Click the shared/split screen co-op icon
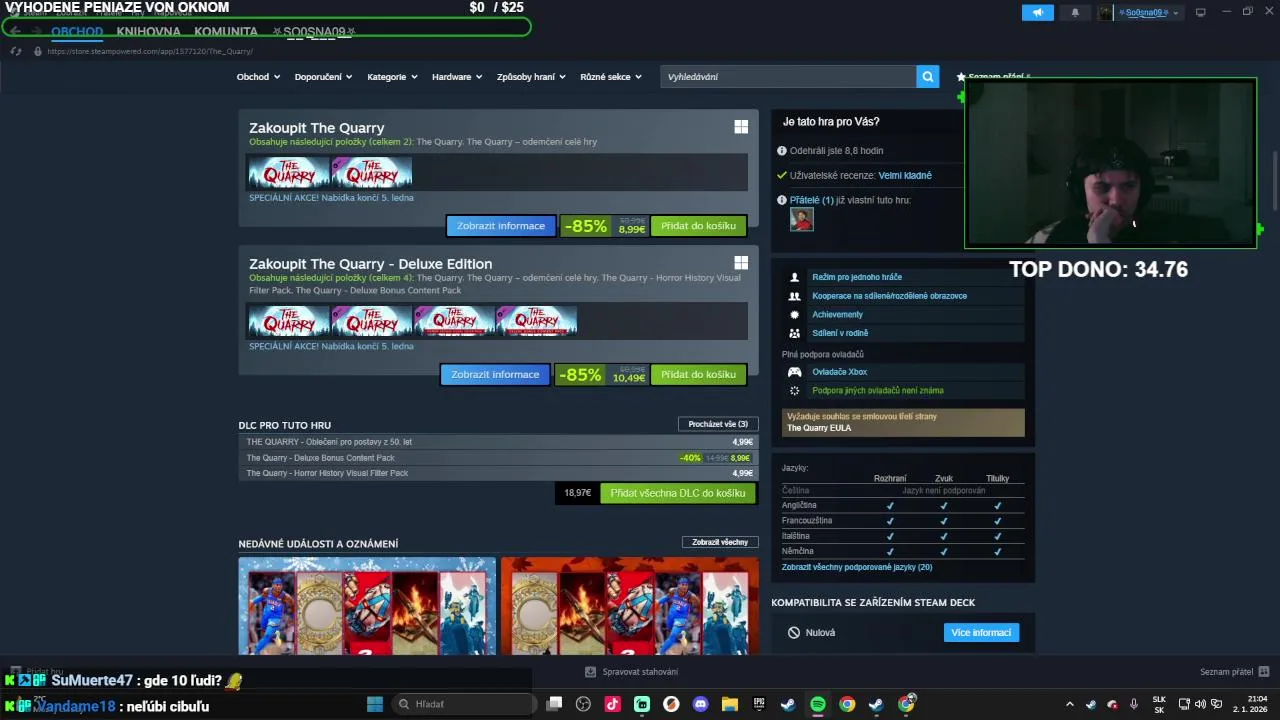Image resolution: width=1280 pixels, height=720 pixels. click(795, 296)
